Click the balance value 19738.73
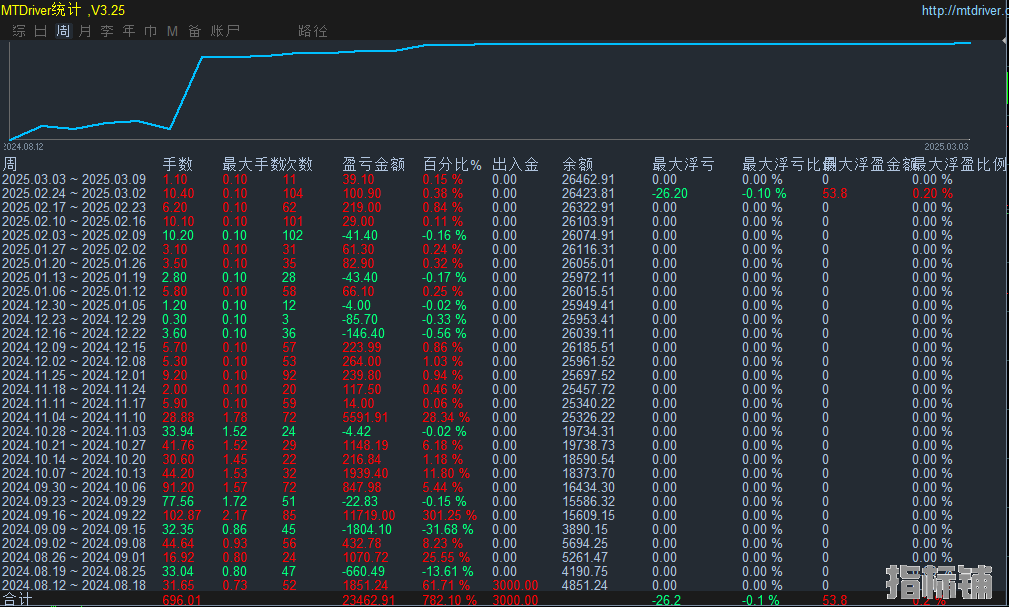Image resolution: width=1009 pixels, height=607 pixels. click(x=588, y=445)
